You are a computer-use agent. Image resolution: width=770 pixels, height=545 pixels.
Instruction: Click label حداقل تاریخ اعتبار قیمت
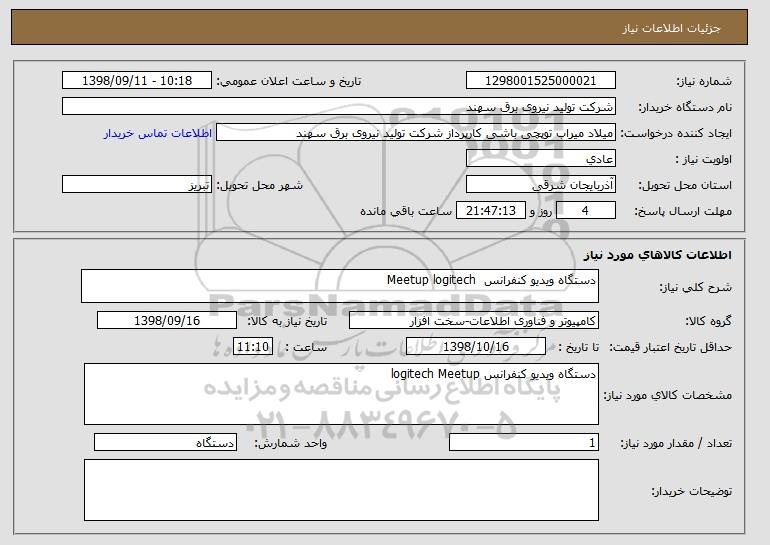pos(670,347)
